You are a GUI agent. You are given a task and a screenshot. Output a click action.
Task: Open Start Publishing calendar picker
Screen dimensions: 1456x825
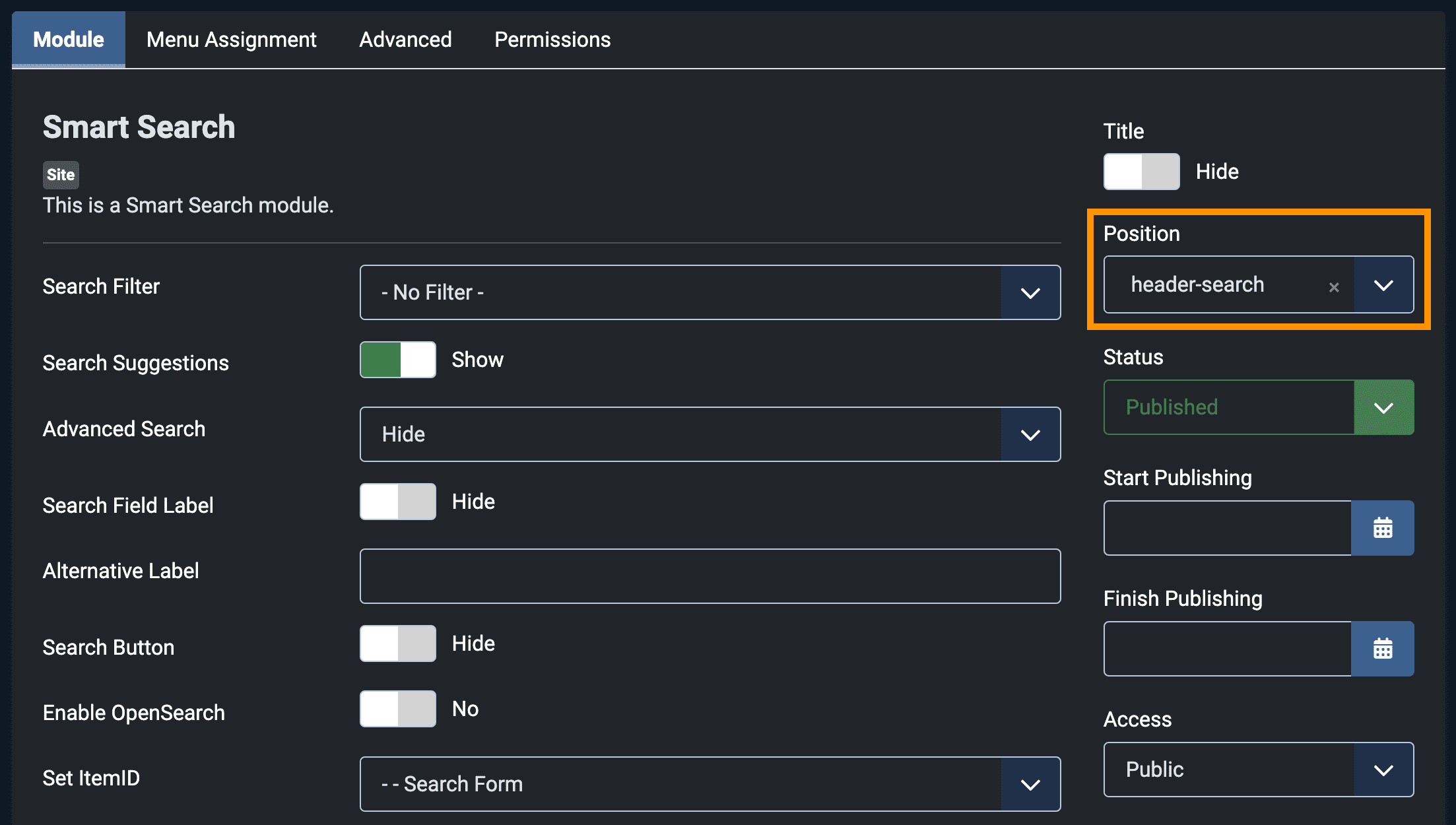1382,528
